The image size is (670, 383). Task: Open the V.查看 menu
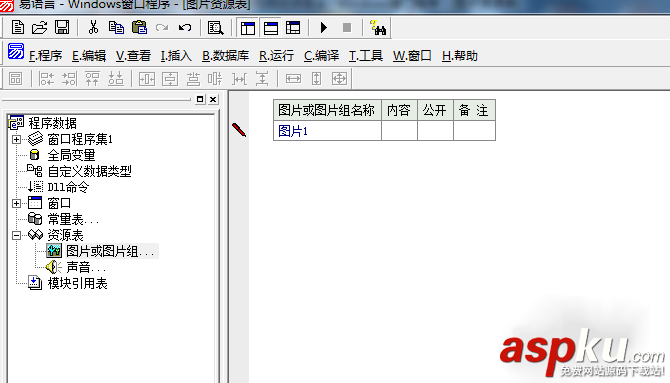click(x=133, y=56)
